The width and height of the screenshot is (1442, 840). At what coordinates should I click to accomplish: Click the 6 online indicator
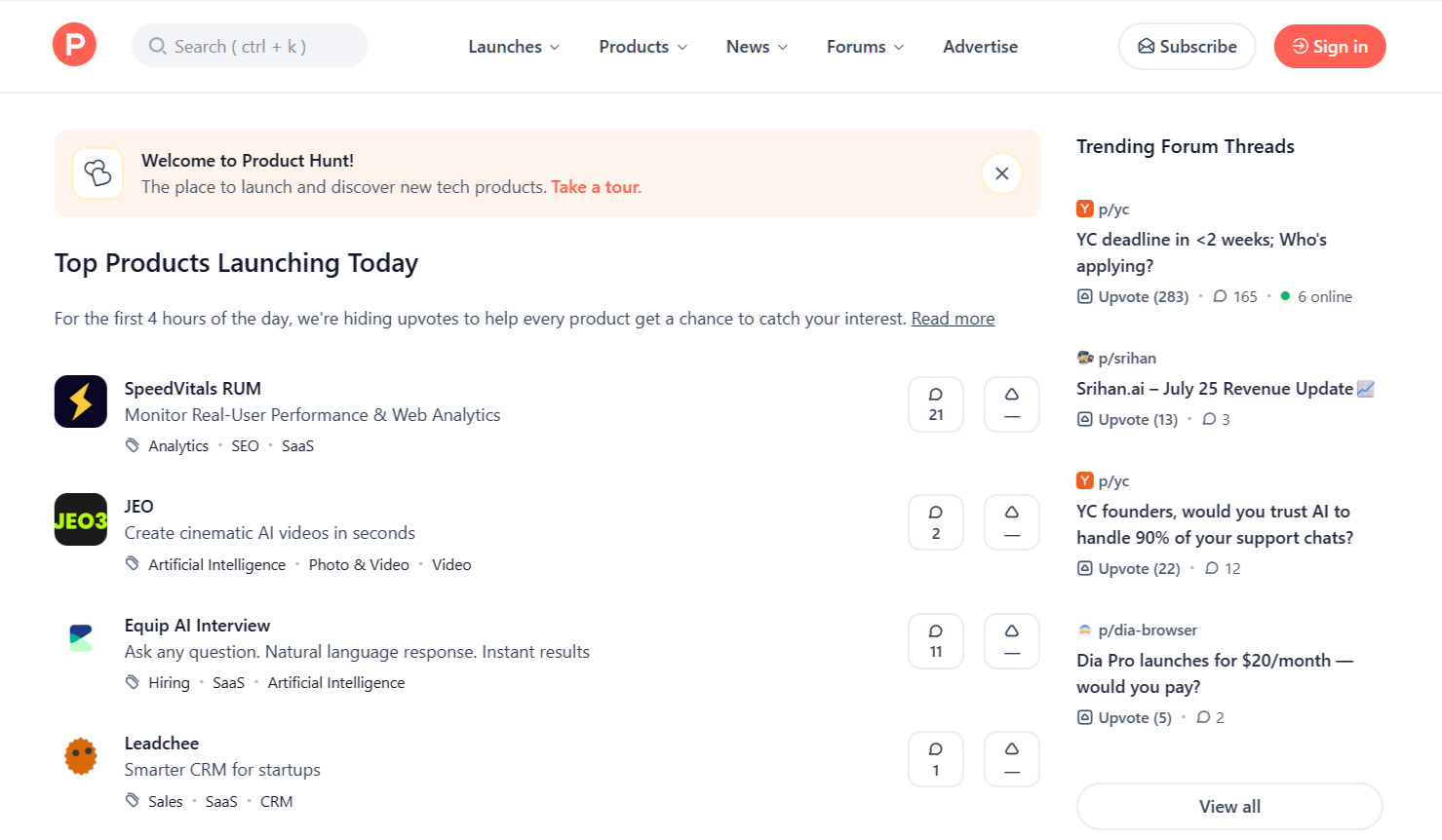1316,297
